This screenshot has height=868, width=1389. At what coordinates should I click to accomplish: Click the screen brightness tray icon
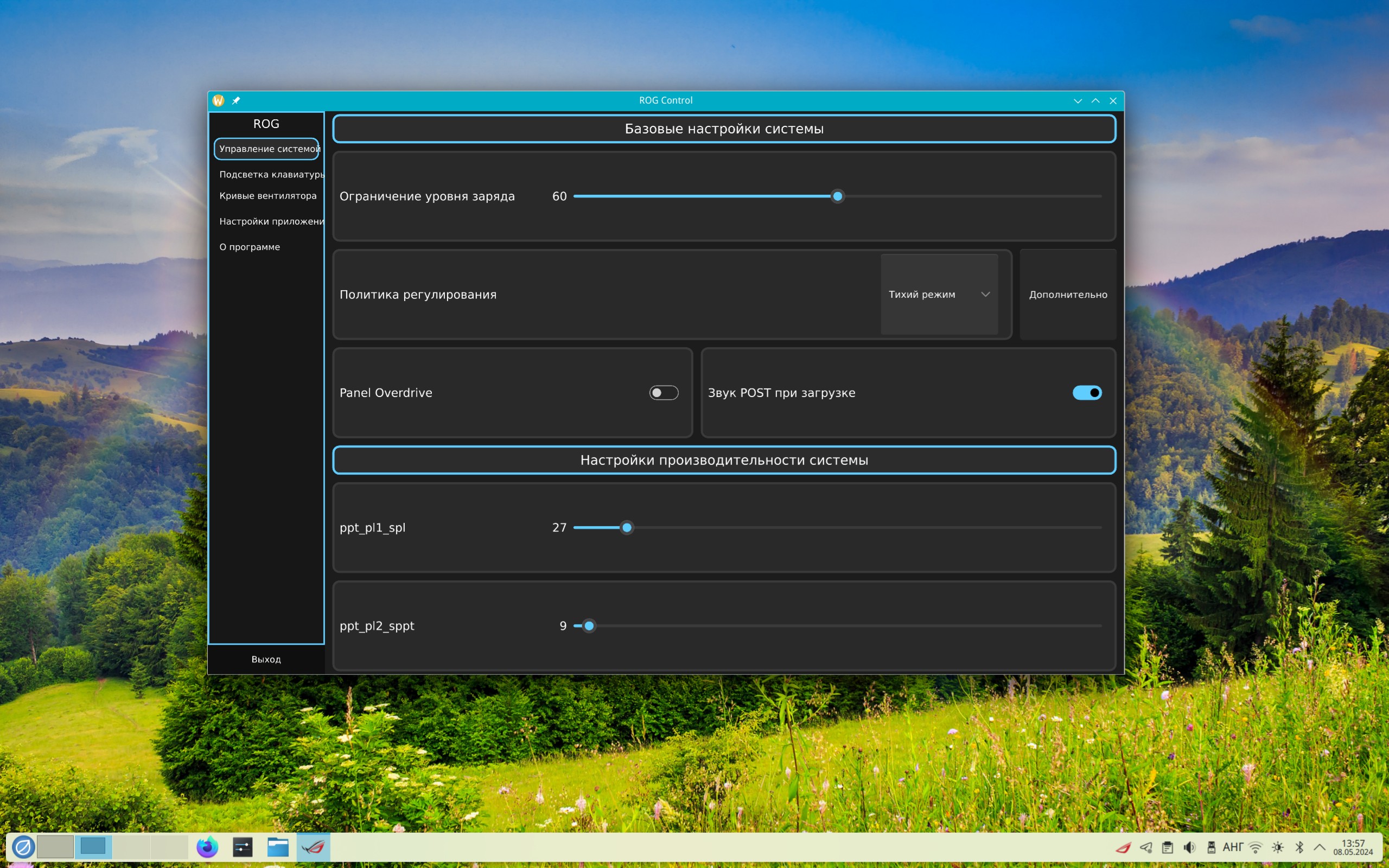[x=1278, y=847]
